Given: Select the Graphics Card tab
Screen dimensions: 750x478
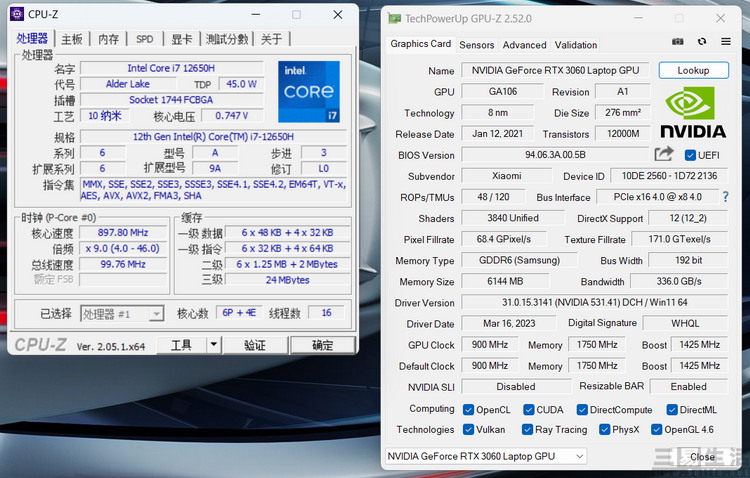Looking at the screenshot, I should point(420,44).
